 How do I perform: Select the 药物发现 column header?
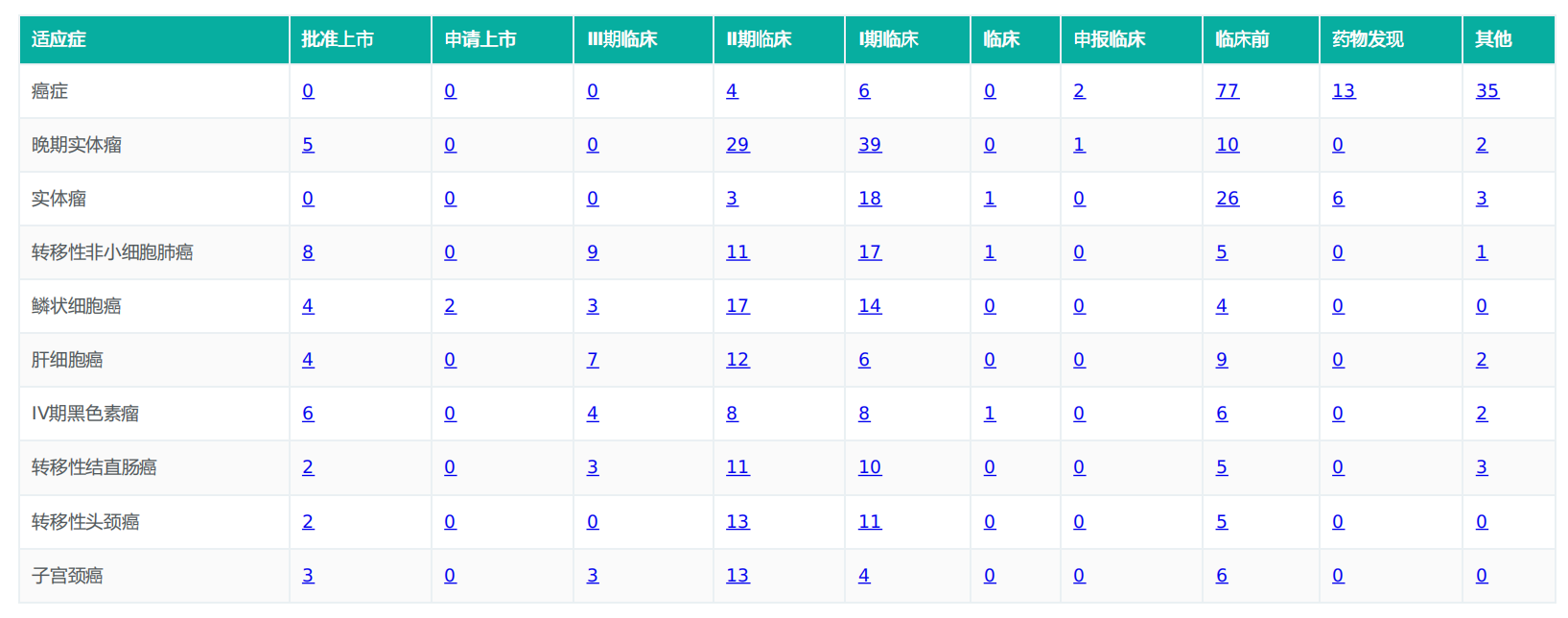point(1368,39)
